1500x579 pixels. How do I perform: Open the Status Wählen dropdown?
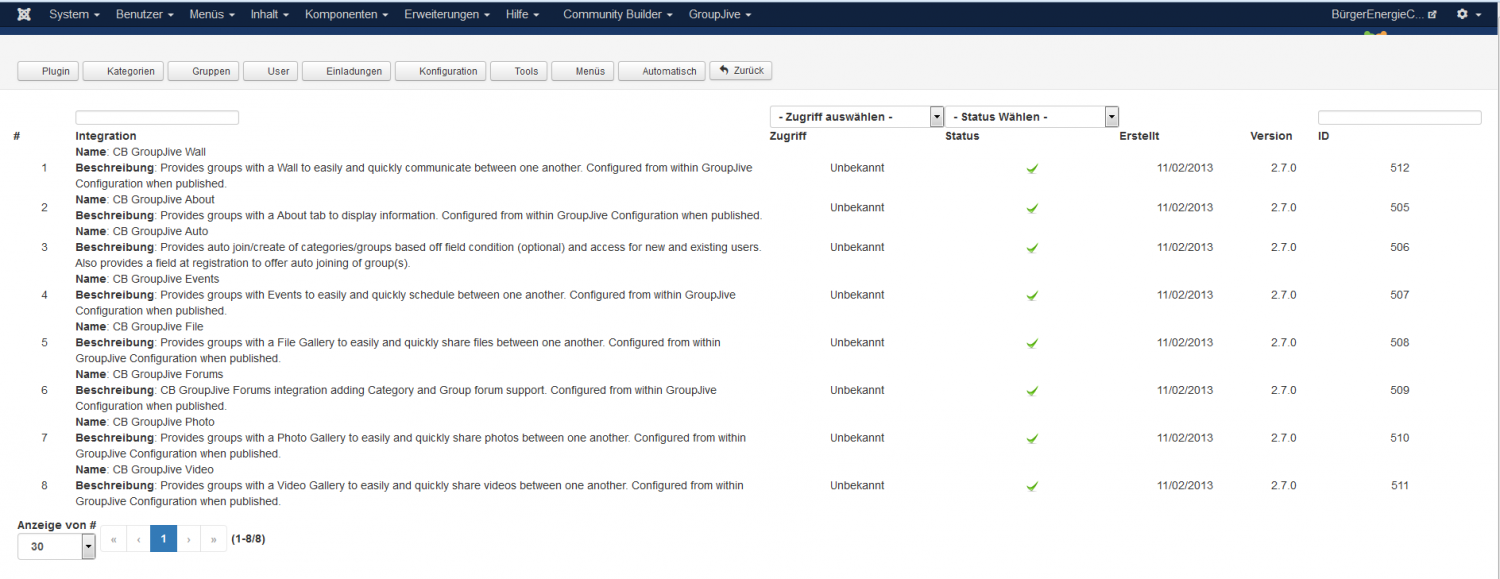[x=1032, y=117]
